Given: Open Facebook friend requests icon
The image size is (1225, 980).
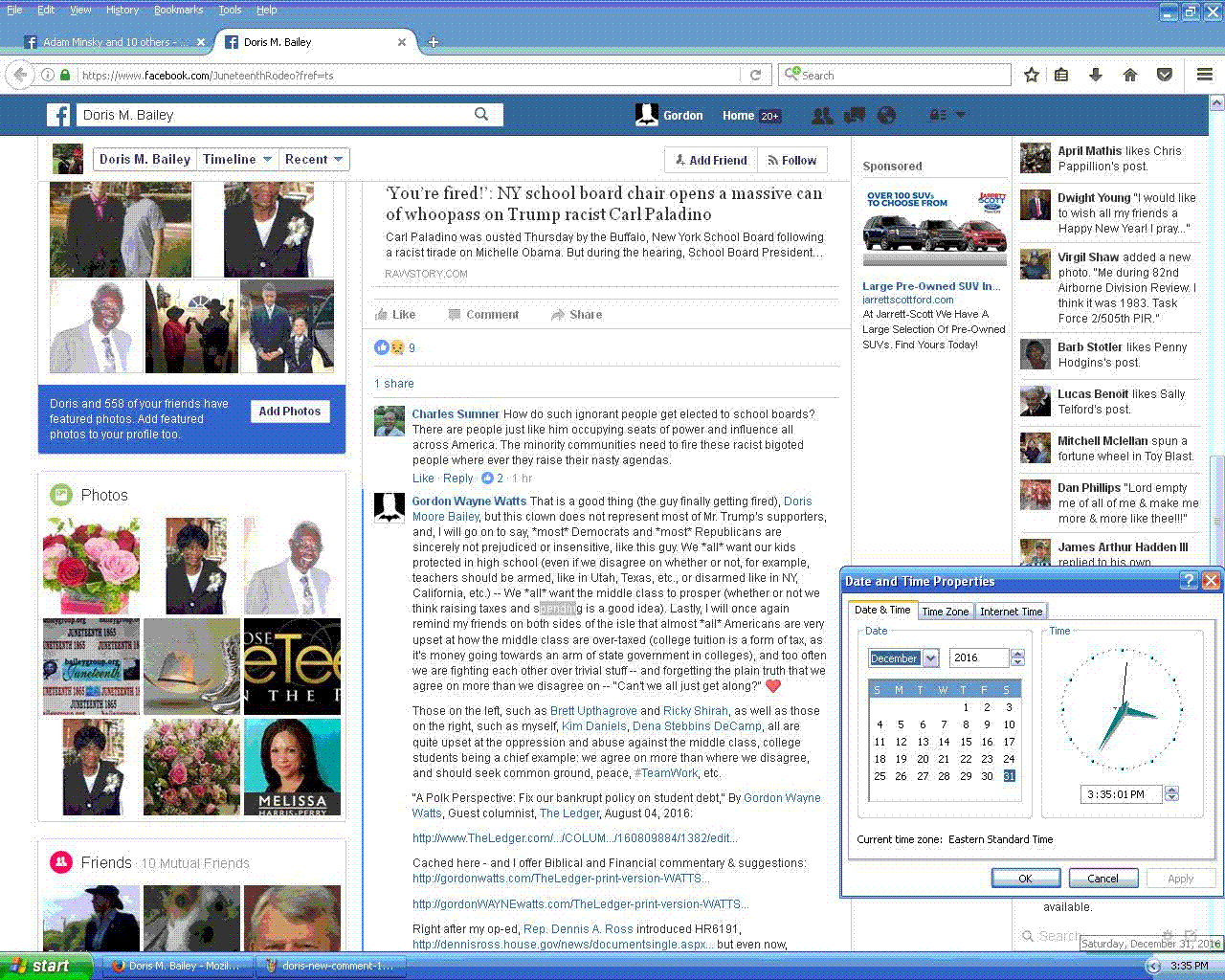Looking at the screenshot, I should (x=821, y=116).
